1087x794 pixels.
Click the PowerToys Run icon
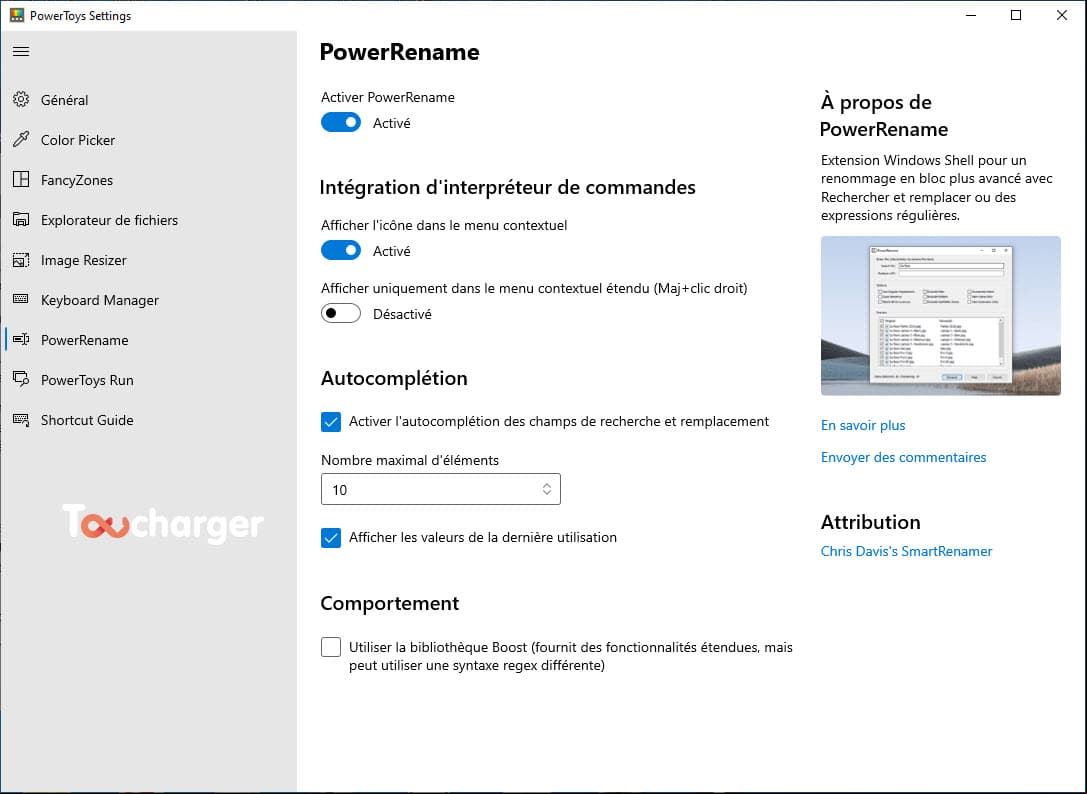tap(21, 379)
